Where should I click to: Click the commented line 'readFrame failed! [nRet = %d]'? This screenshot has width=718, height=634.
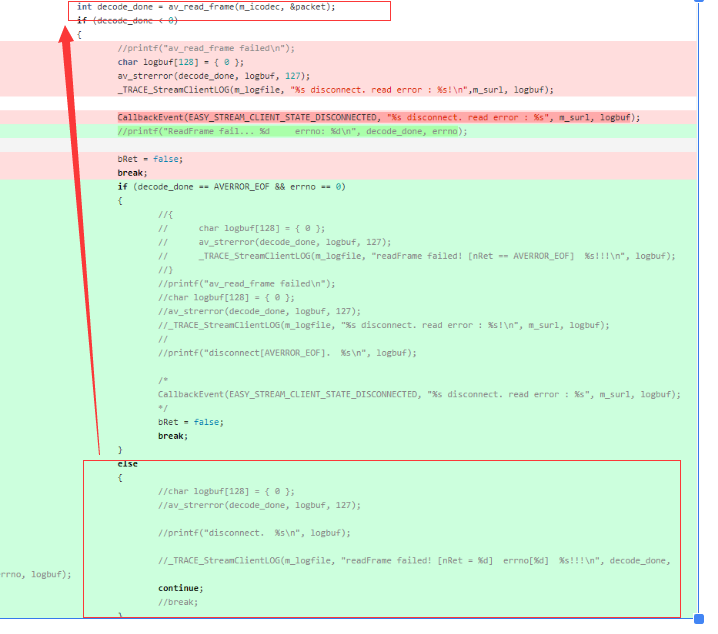tap(414, 560)
